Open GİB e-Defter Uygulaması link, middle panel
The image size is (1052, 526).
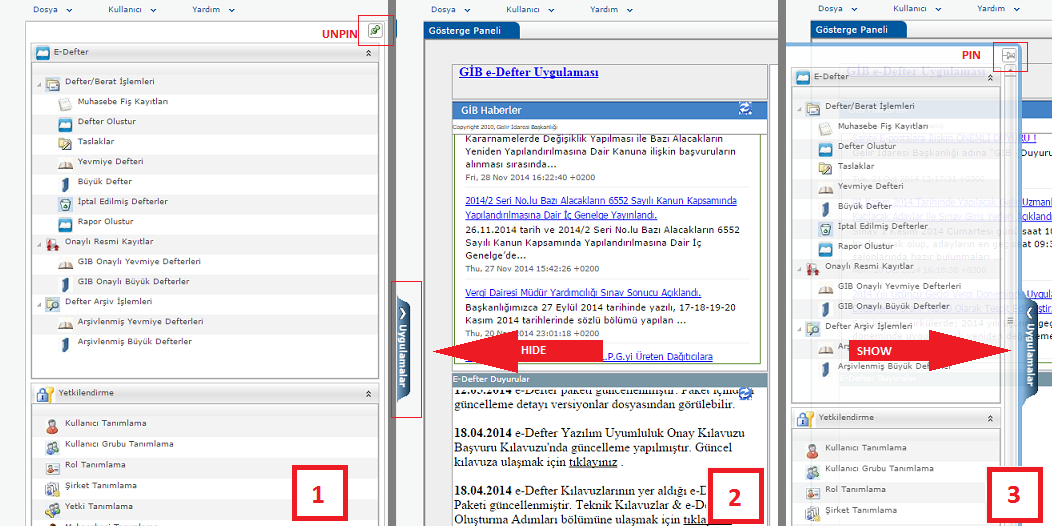tap(529, 72)
